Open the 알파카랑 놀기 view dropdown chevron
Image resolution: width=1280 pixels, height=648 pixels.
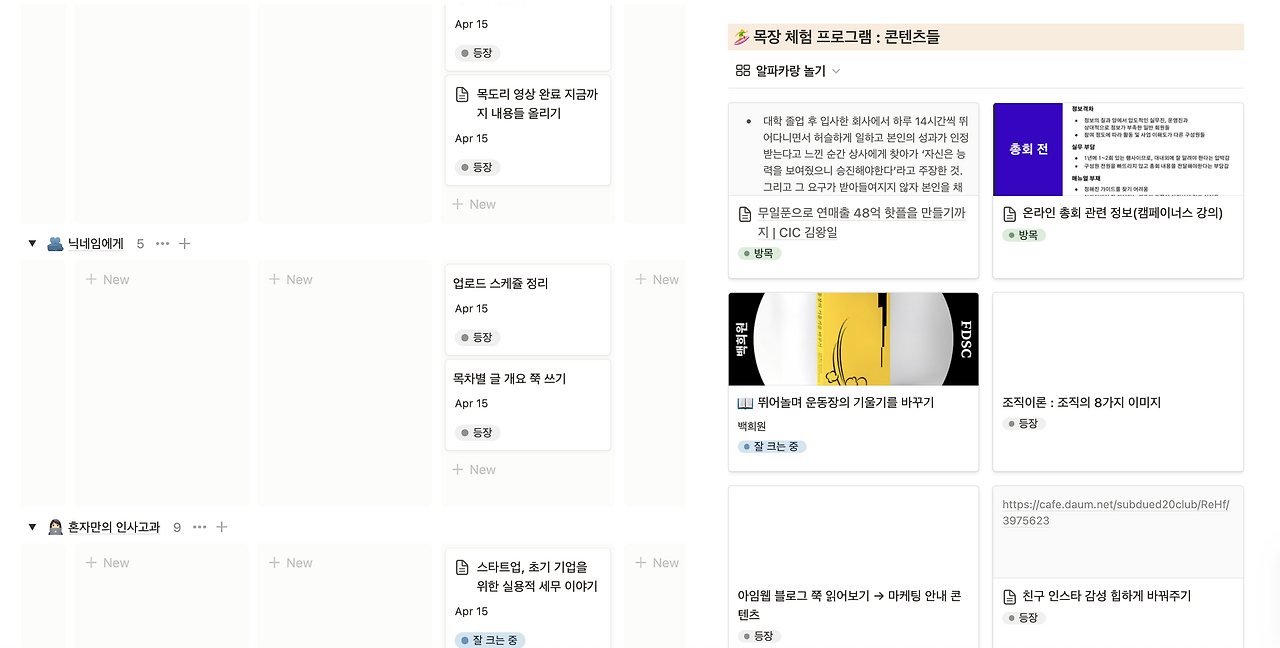[836, 71]
